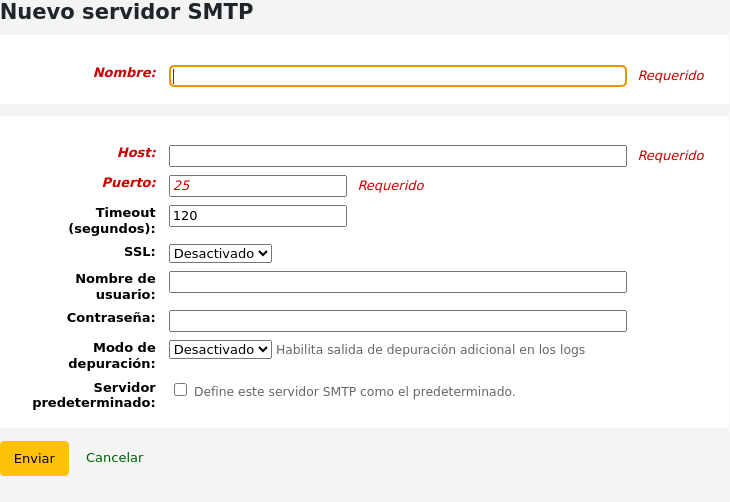
Task: Expand the Modo de depuración dropdown
Action: coord(220,349)
